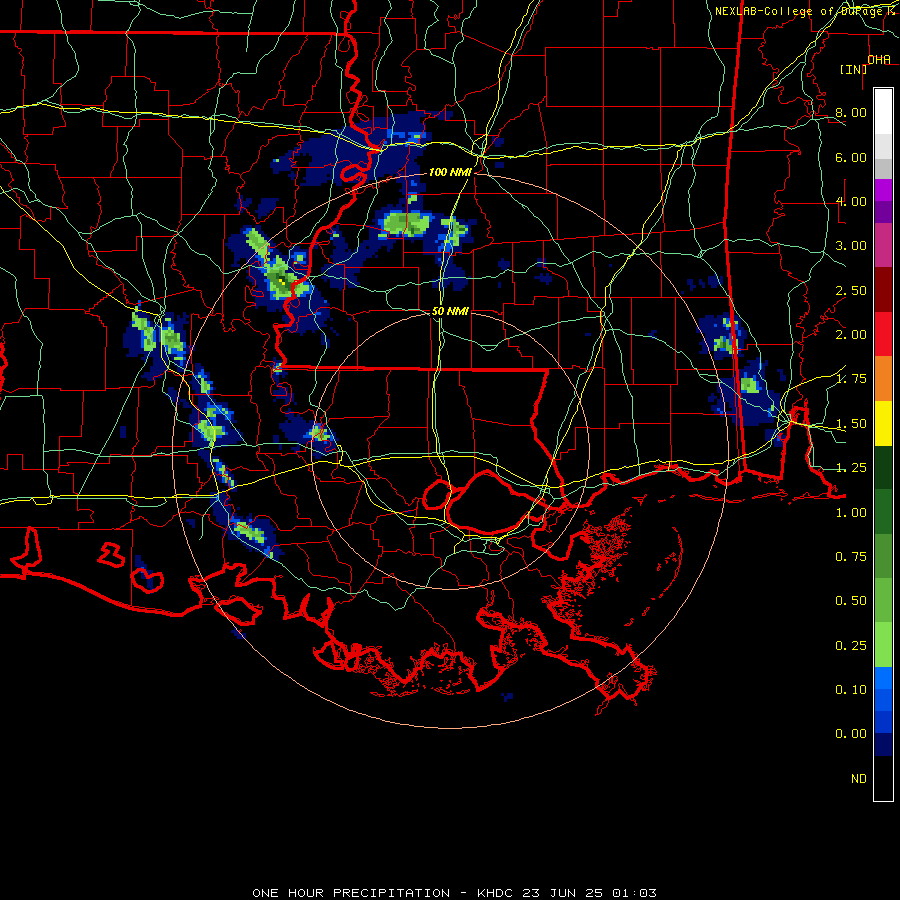Click the white 8.00 inch legend swatch
Viewport: 900px width, 900px height.
[x=883, y=111]
